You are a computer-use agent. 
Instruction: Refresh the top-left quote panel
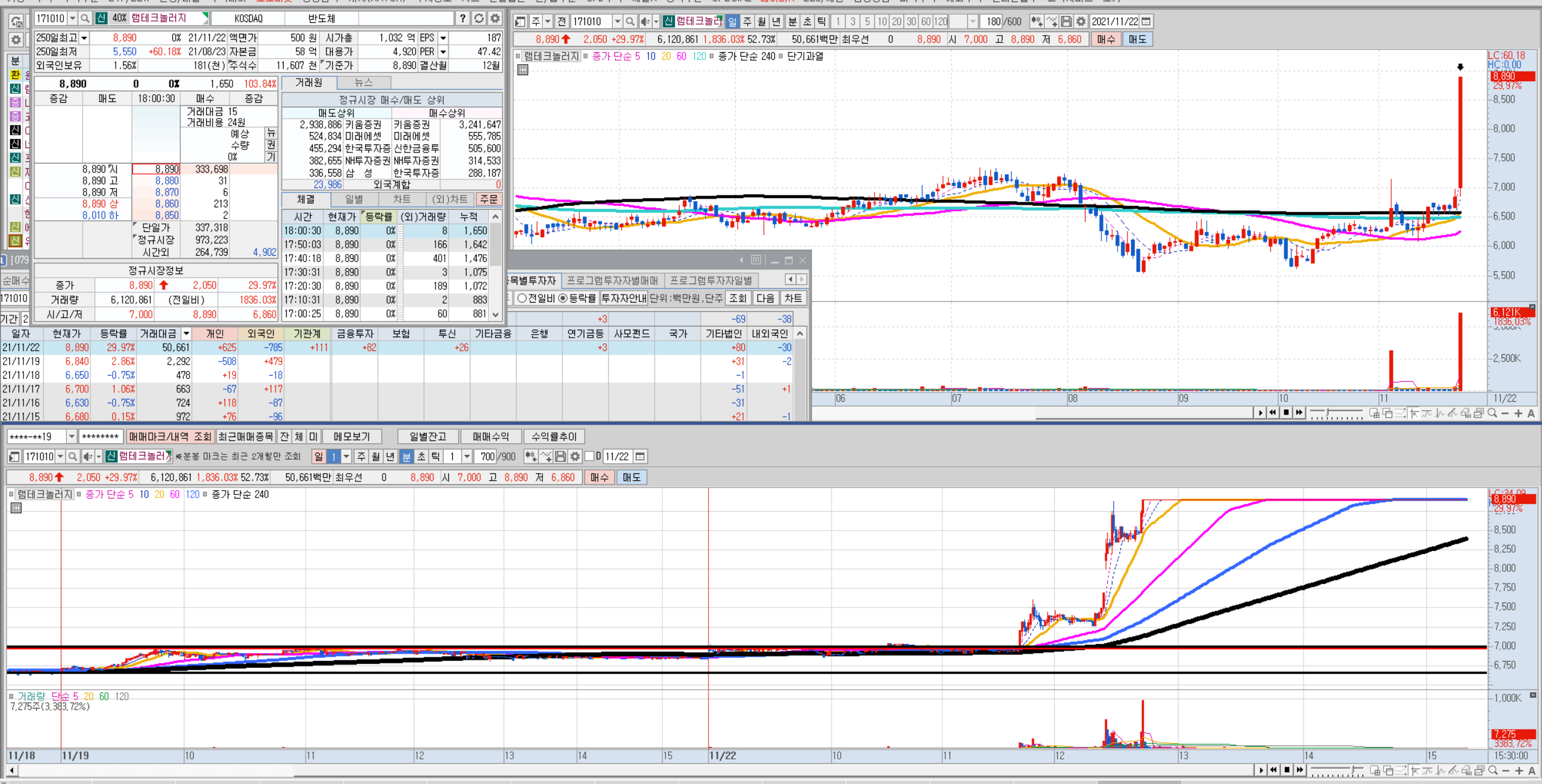pyautogui.click(x=479, y=18)
